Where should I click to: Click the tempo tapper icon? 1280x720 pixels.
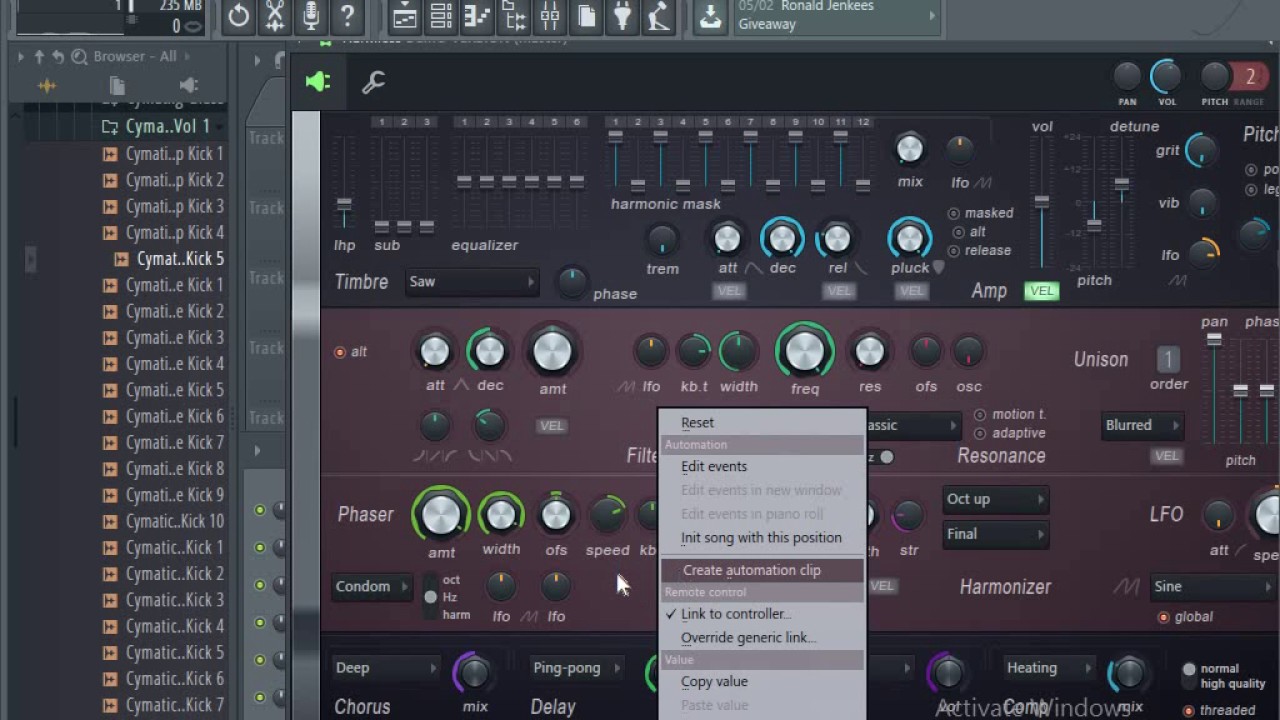[x=658, y=16]
